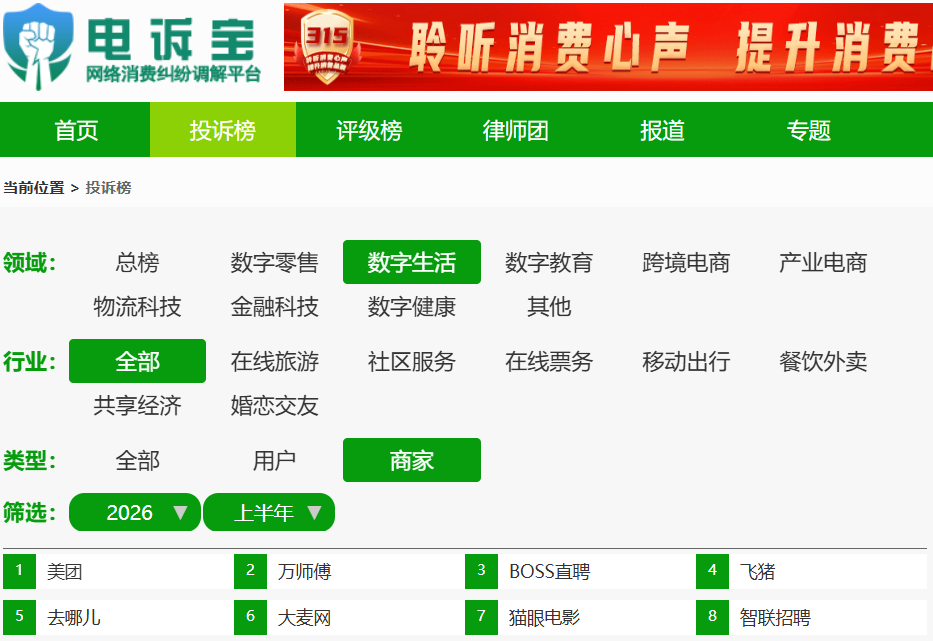Filter industry by 共享经济
This screenshot has height=641, width=933.
(x=137, y=405)
